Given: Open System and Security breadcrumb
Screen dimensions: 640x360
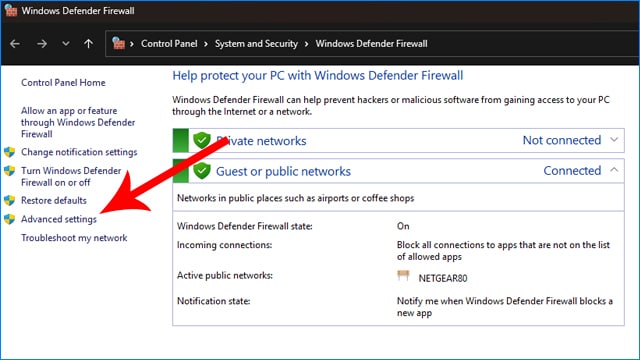Looking at the screenshot, I should [x=256, y=44].
